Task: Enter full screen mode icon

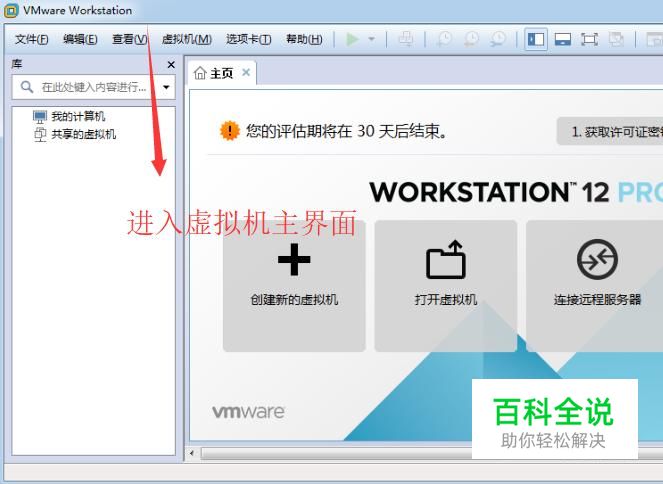Action: point(589,39)
